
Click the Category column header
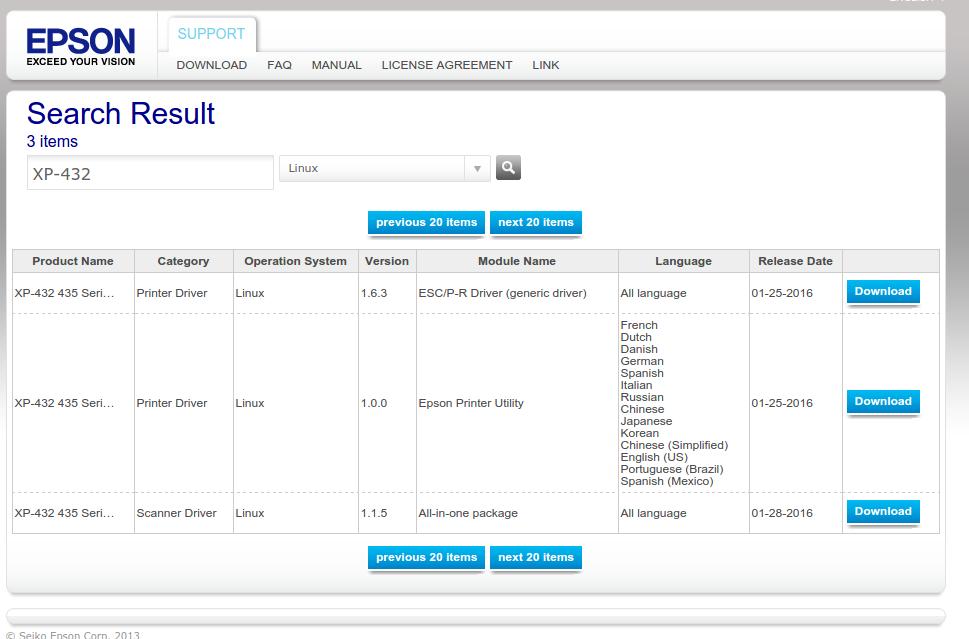coord(184,261)
